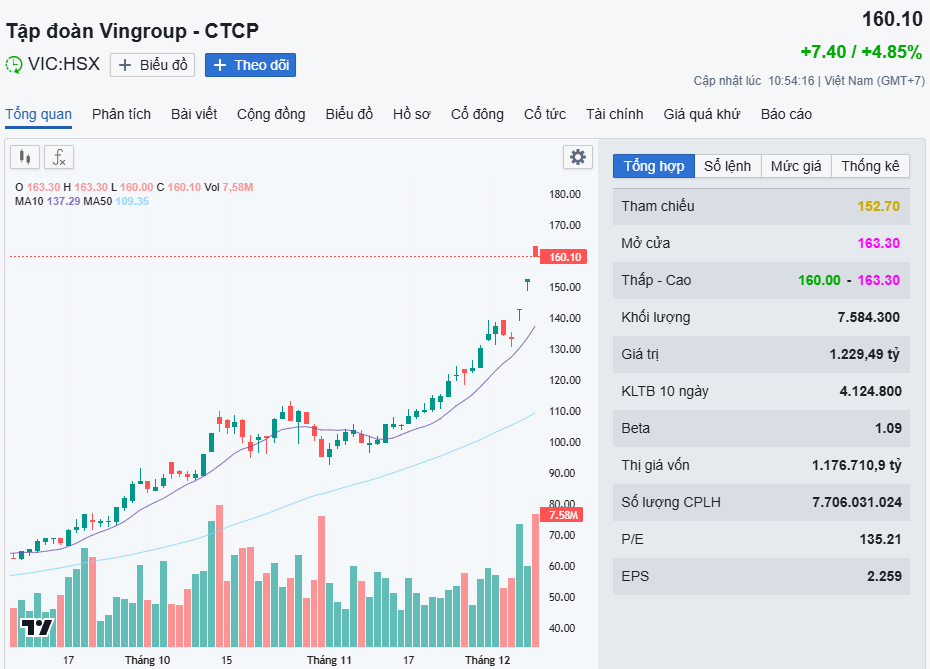930x669 pixels.
Task: Click the Biểu đồ add-chart button
Action: point(152,65)
